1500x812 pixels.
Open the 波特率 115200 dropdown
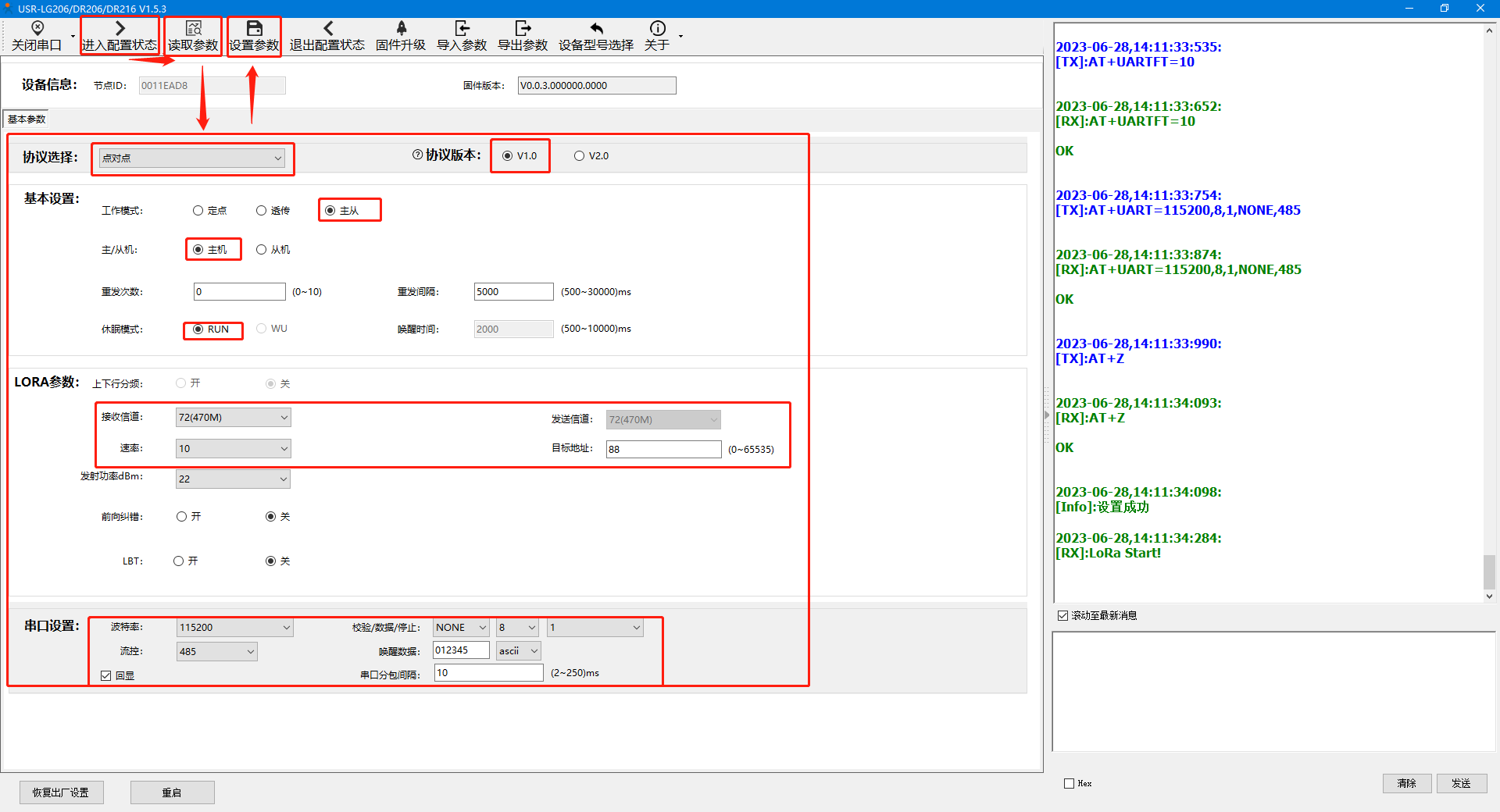234,627
